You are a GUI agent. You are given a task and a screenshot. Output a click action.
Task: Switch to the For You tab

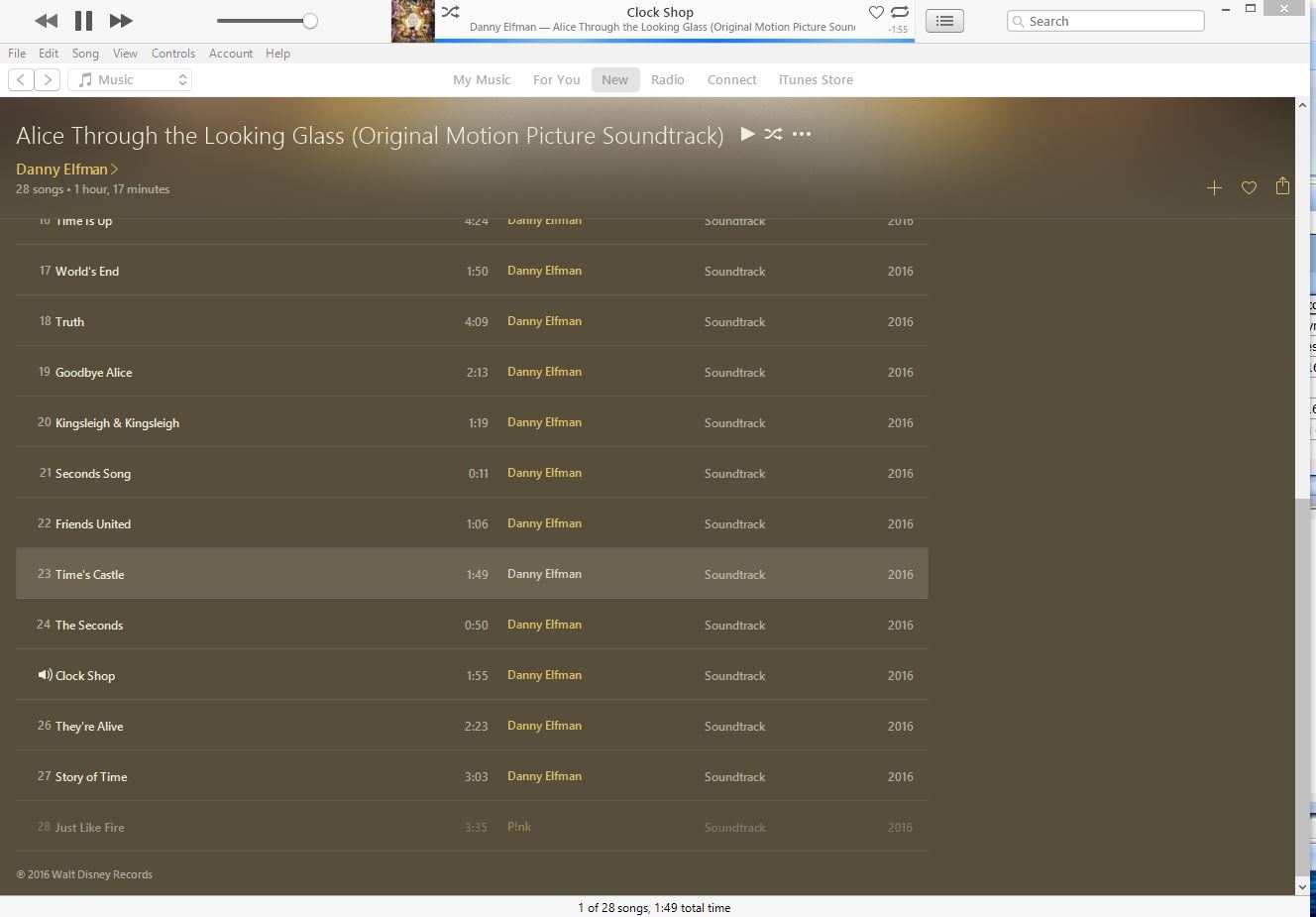pos(557,80)
